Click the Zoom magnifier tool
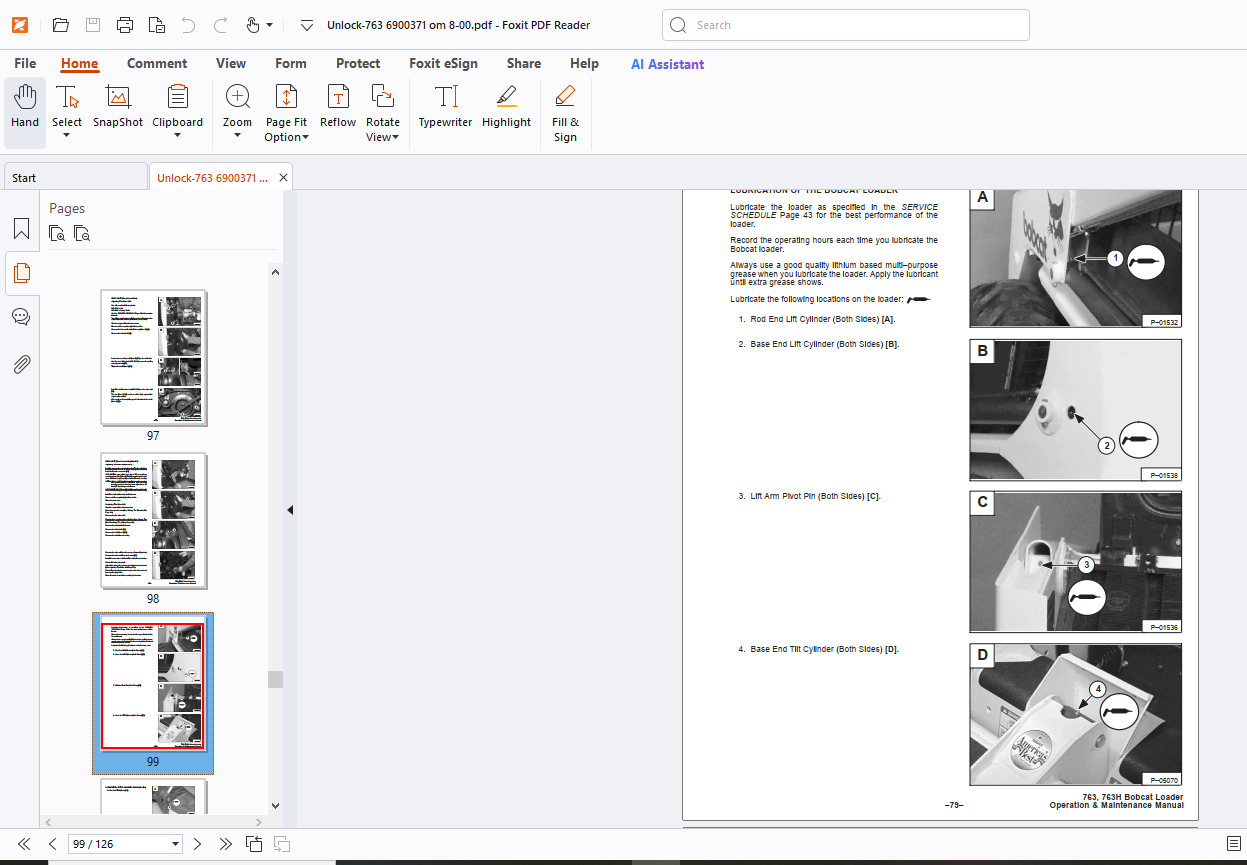The image size is (1247, 865). coord(237,97)
